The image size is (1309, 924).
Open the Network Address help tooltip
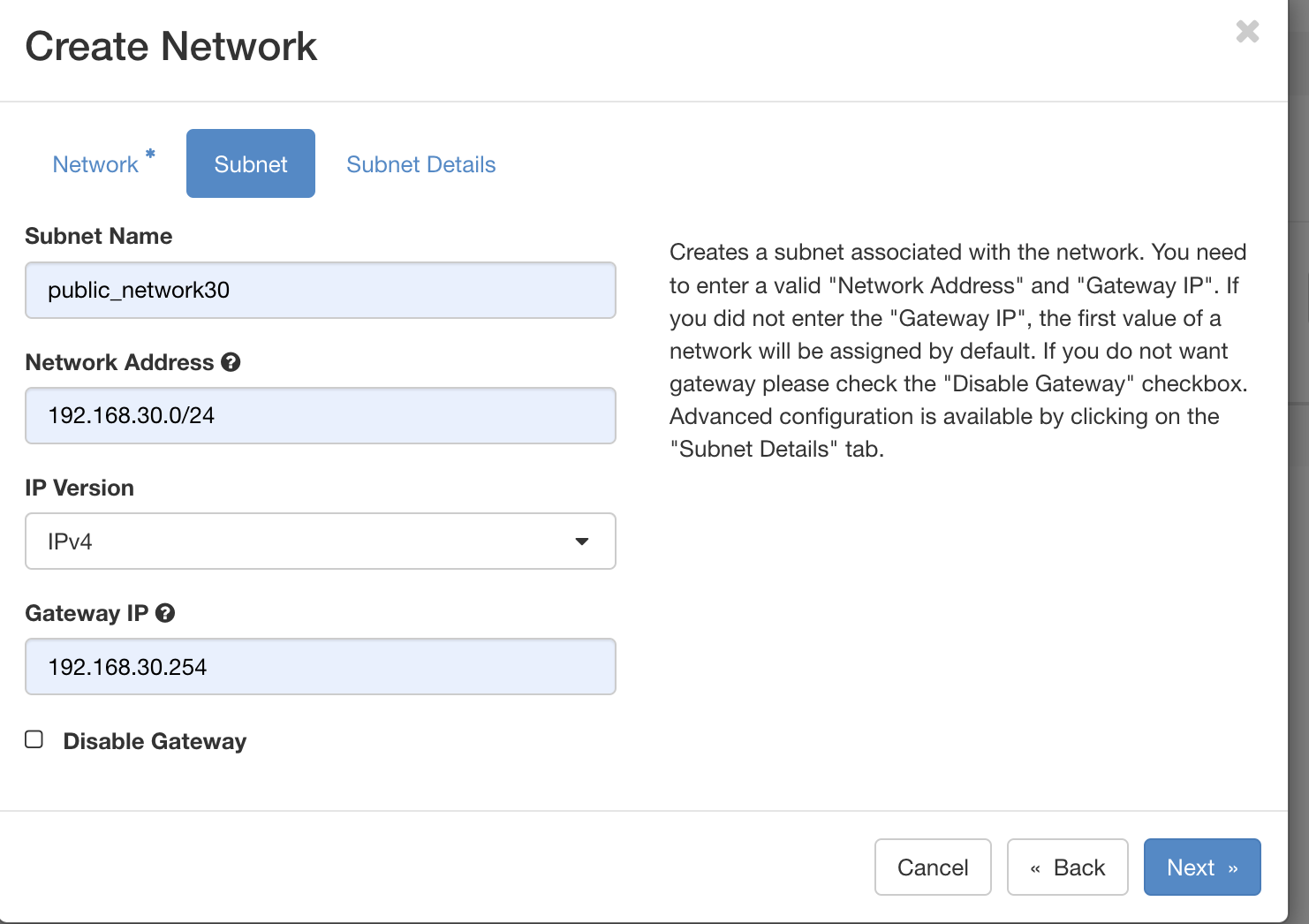point(231,362)
